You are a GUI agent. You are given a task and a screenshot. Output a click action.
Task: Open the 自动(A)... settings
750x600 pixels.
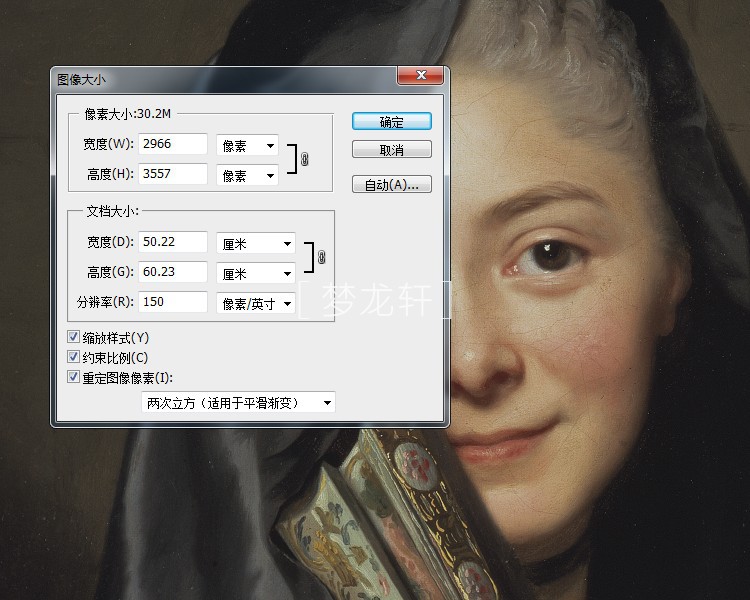tap(392, 184)
